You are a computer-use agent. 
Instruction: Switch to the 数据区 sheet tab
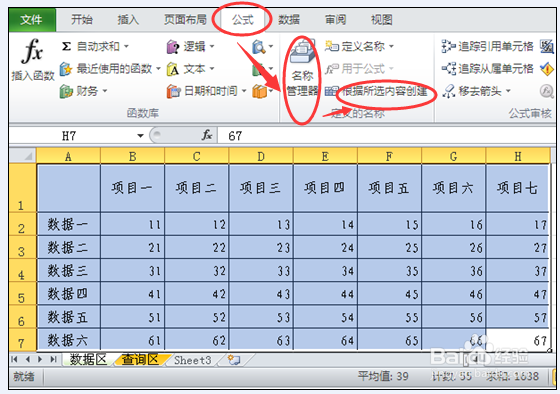click(x=88, y=359)
